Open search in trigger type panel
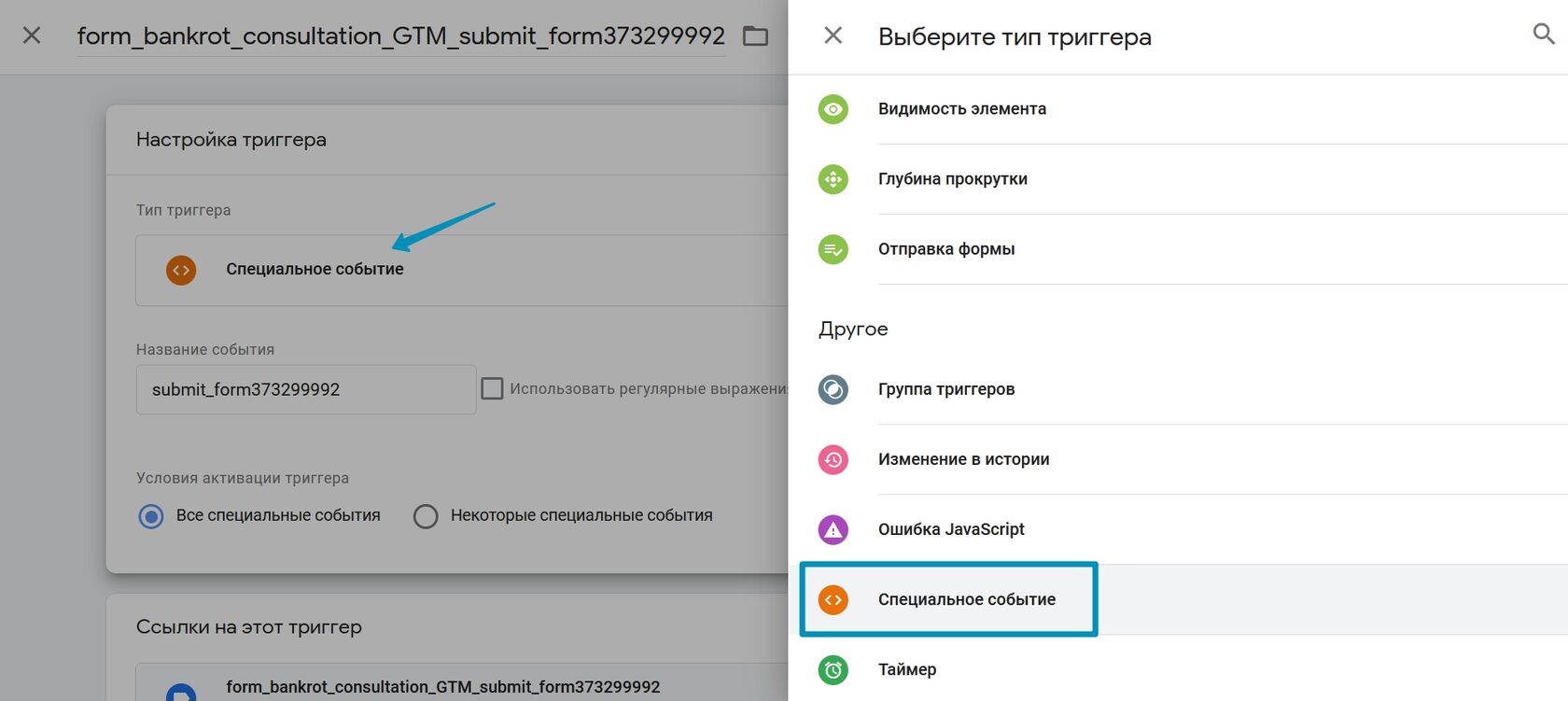Image resolution: width=1568 pixels, height=701 pixels. [1544, 35]
